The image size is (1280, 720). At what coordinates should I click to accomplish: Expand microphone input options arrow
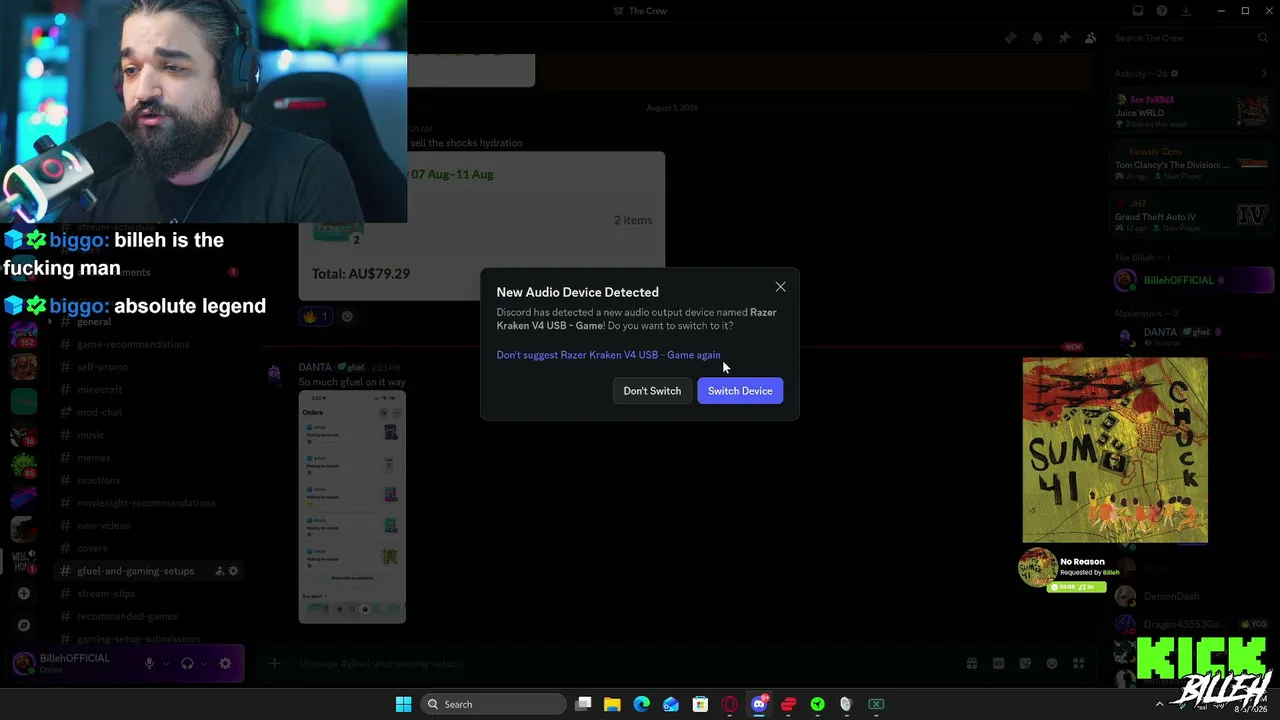click(x=165, y=663)
